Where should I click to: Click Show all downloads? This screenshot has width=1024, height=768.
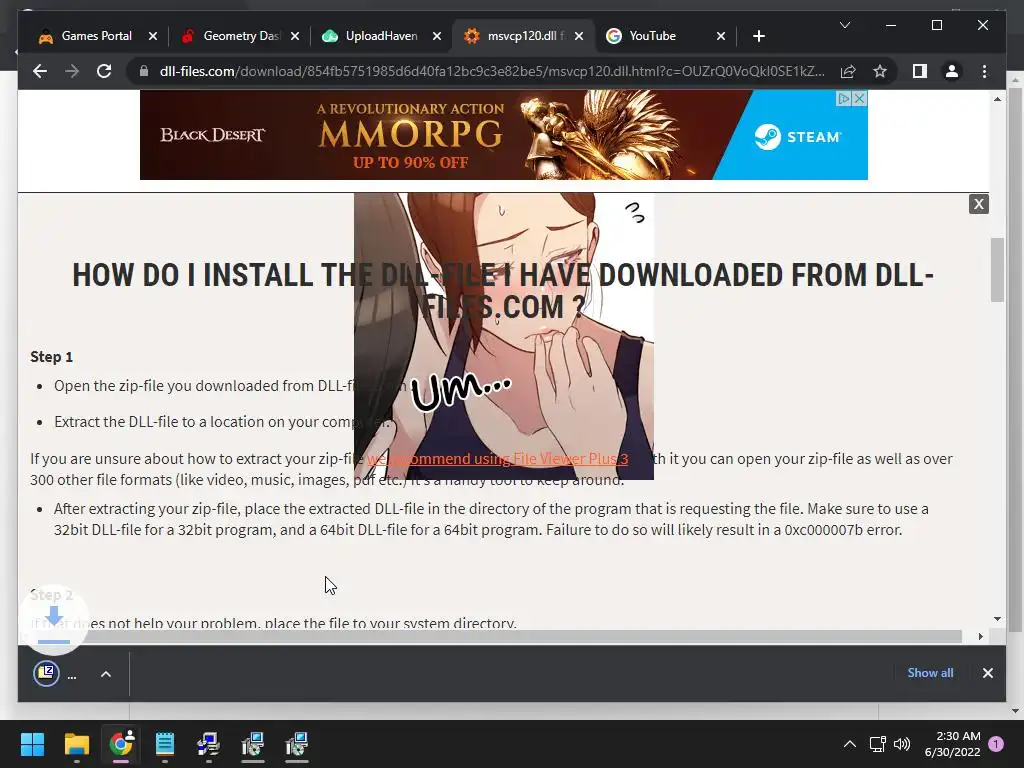[x=930, y=673]
